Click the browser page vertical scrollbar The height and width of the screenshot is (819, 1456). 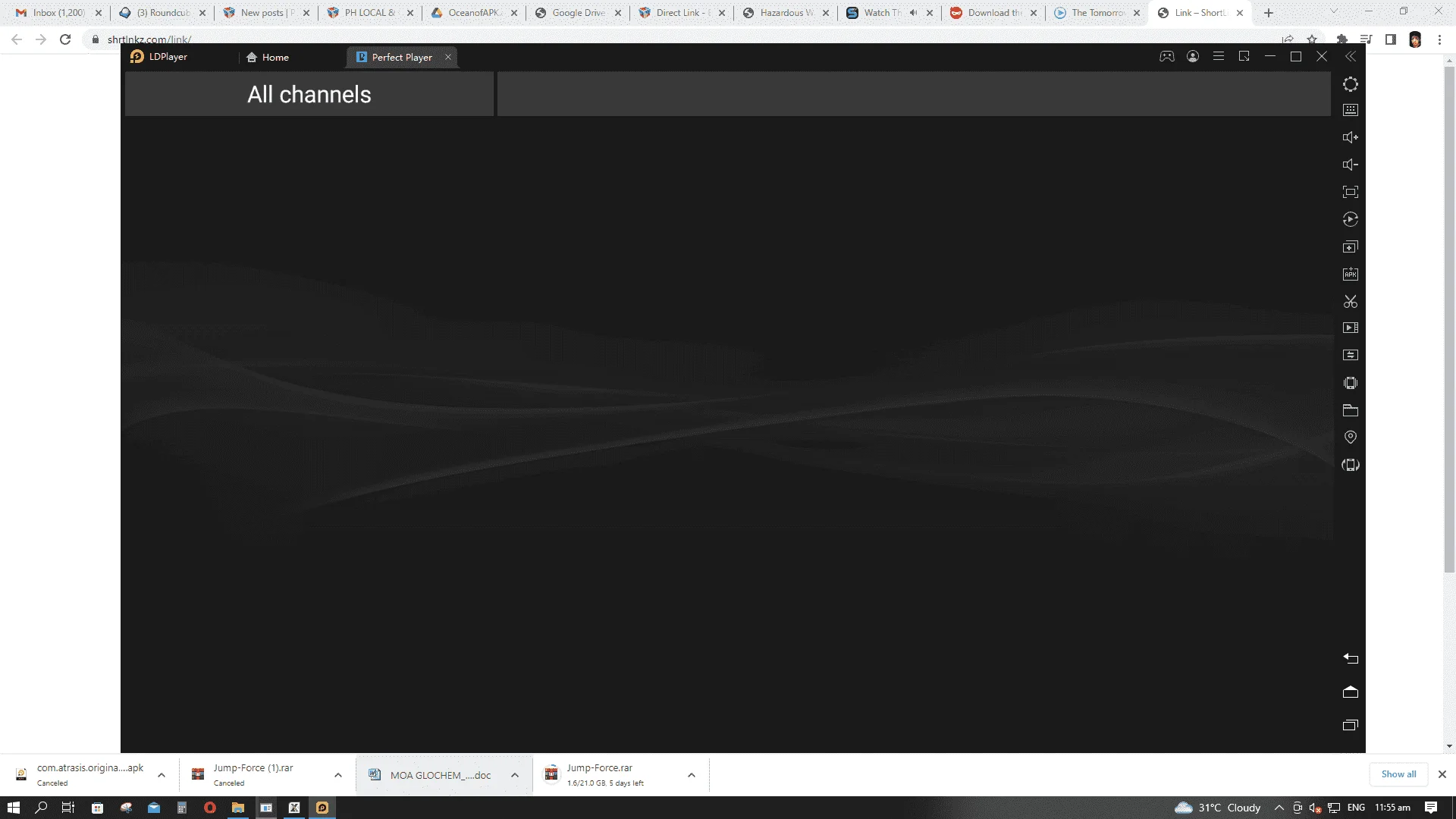coord(1449,318)
